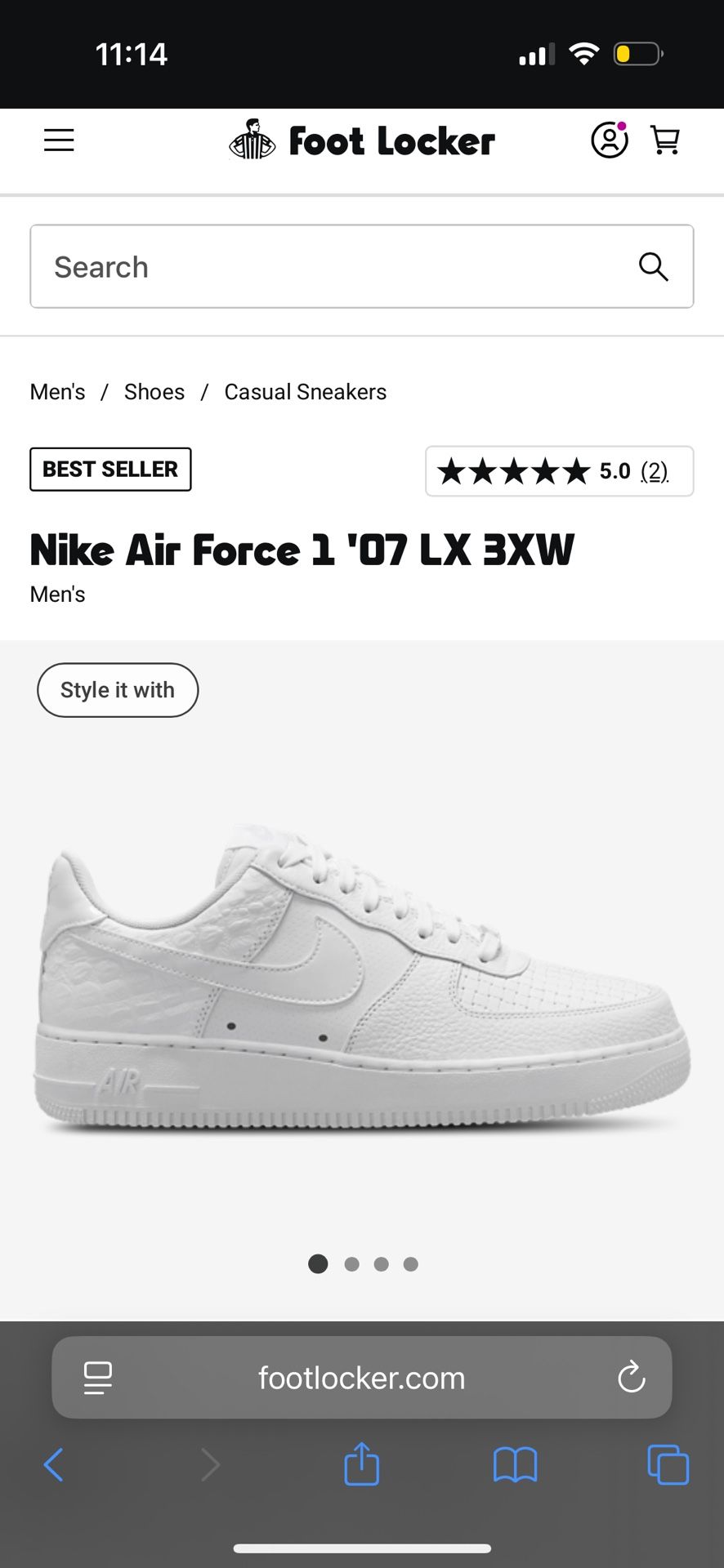Open Safari page settings icon
This screenshot has height=1568, width=724.
98,1378
